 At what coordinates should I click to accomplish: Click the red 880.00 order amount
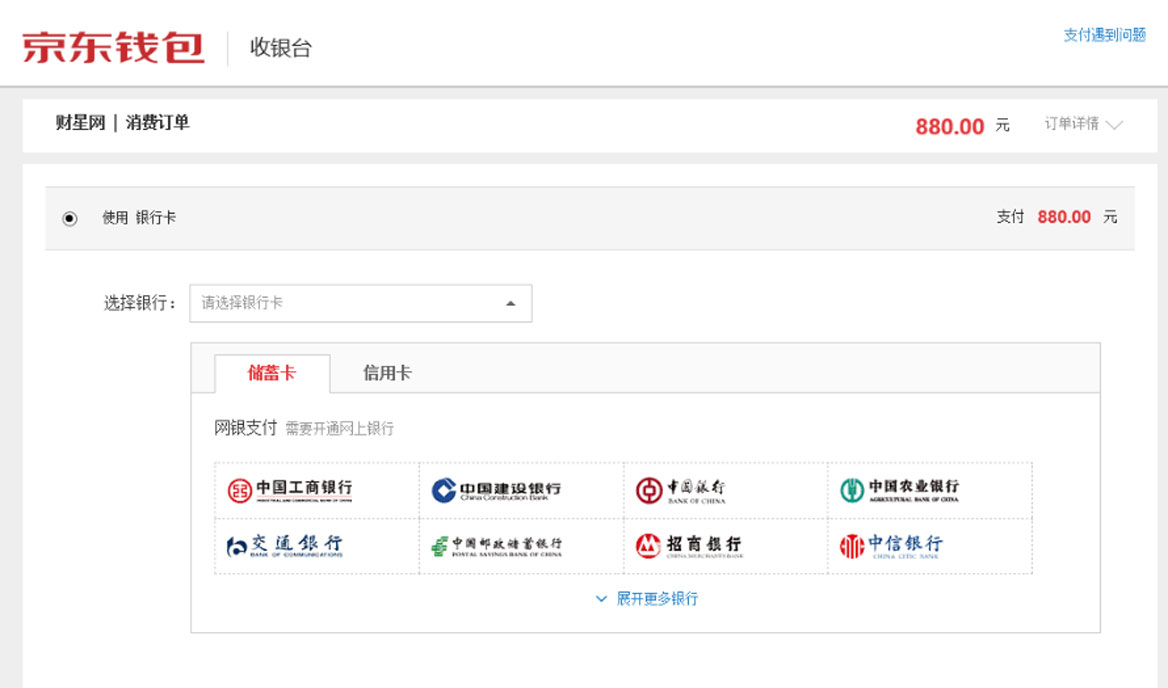(x=950, y=127)
